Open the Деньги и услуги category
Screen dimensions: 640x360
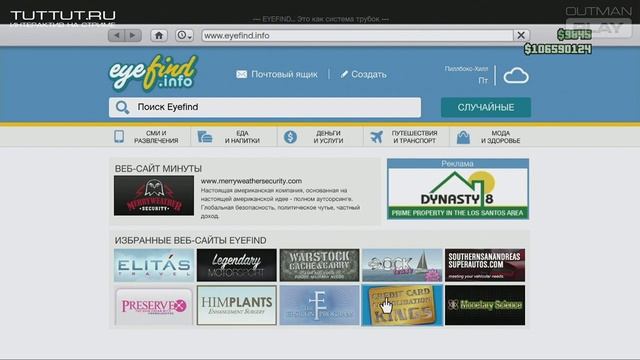pyautogui.click(x=328, y=137)
